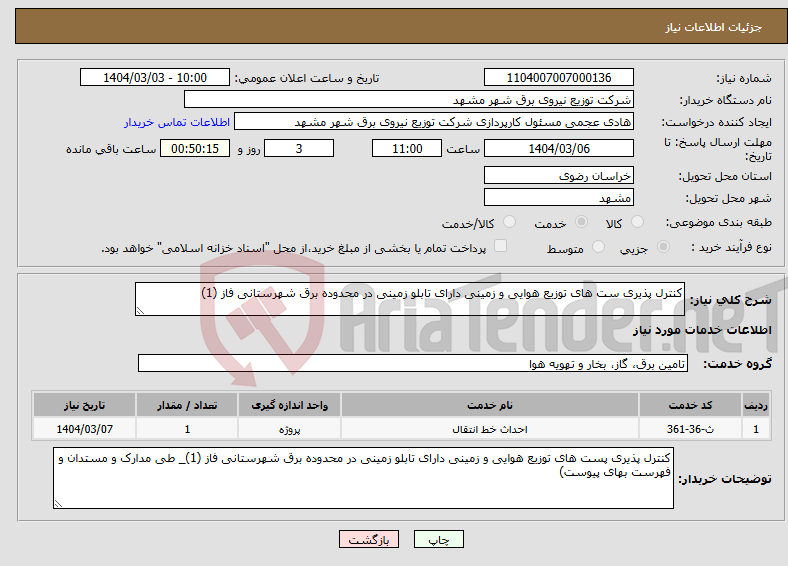The height and width of the screenshot is (566, 788).
Task: Click the شماره نیاز label
Action: 744,78
